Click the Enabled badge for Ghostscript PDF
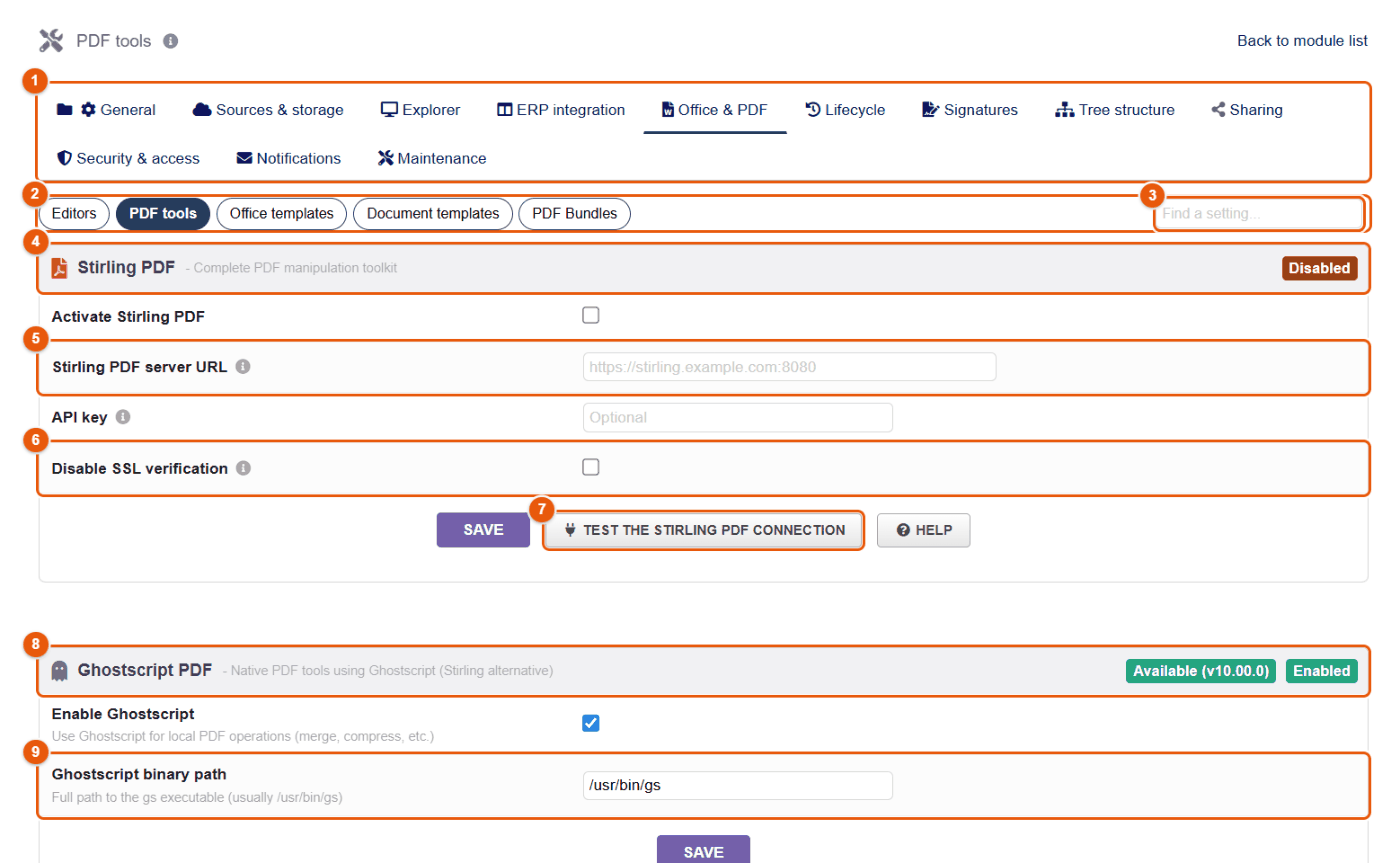The width and height of the screenshot is (1400, 863). pyautogui.click(x=1322, y=671)
